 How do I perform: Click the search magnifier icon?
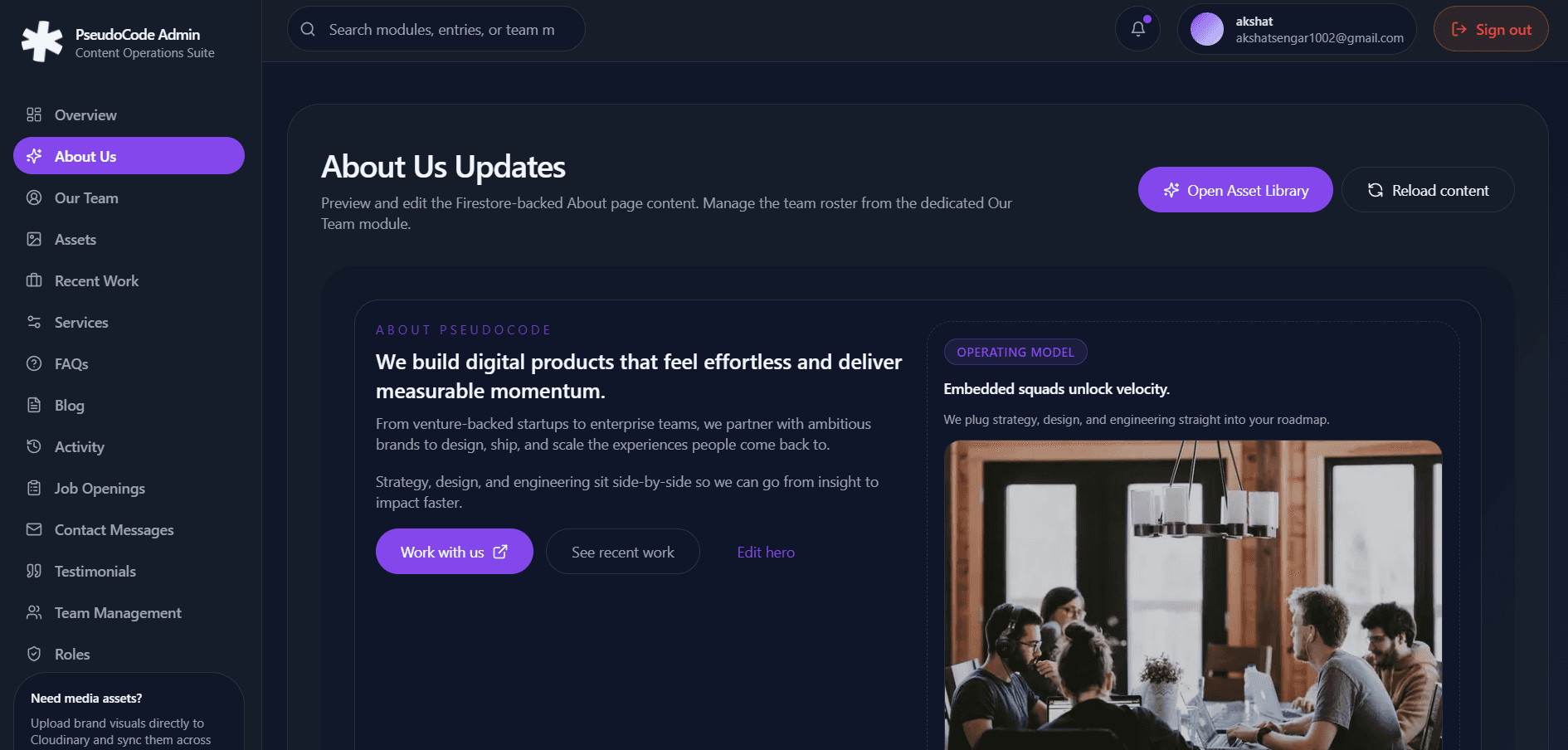pos(308,29)
